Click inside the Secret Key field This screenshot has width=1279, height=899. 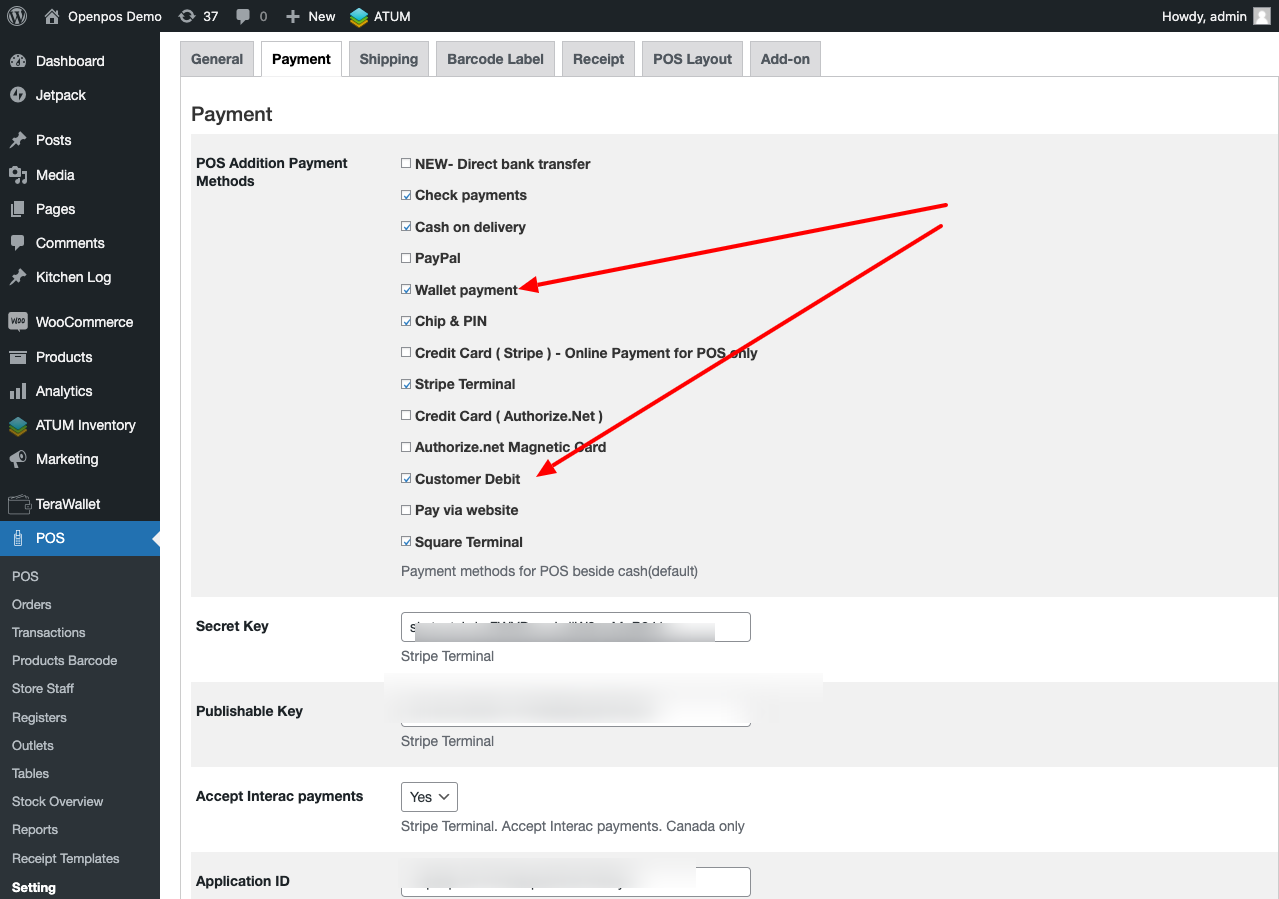(x=575, y=627)
